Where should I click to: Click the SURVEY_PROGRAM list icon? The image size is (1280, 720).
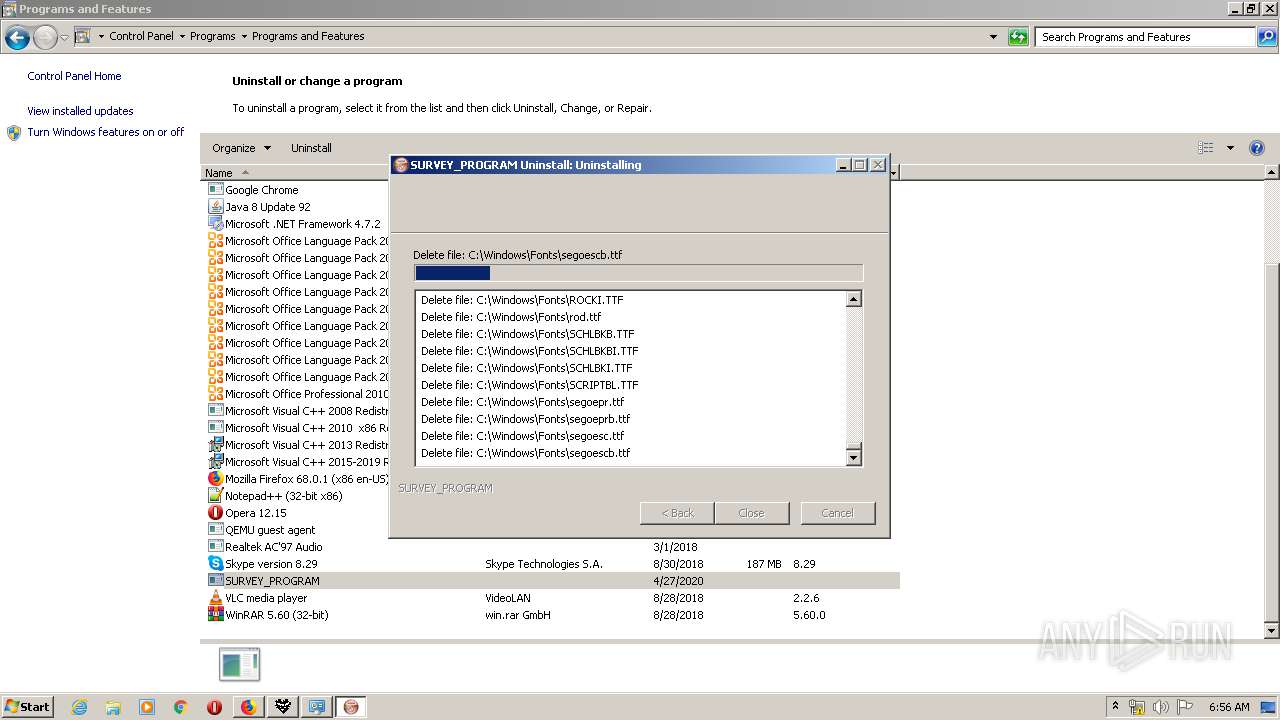click(x=215, y=581)
